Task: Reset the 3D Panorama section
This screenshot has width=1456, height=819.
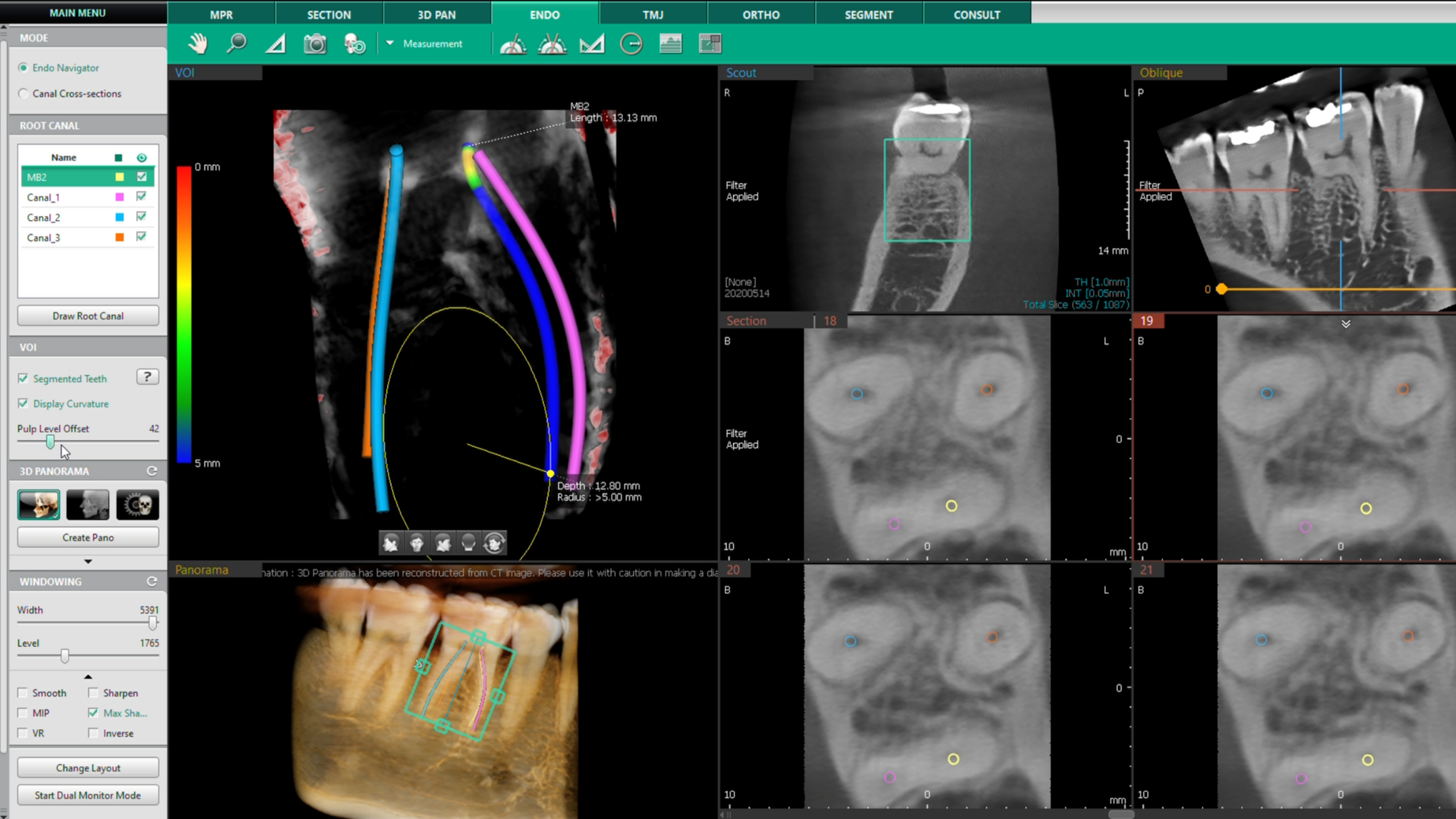Action: point(152,471)
